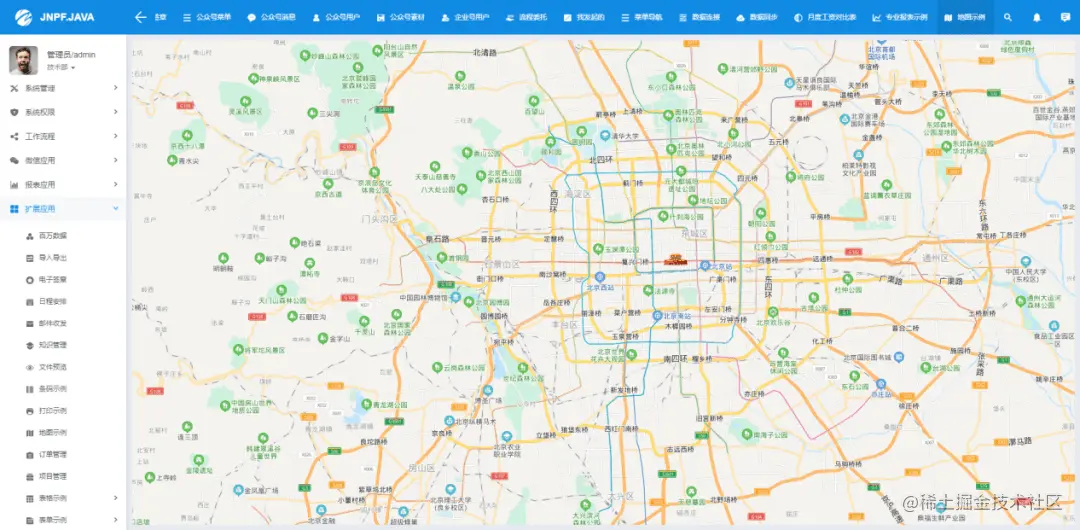This screenshot has height=530, width=1080.
Task: Click the 导入导出 sidebar icon
Action: 30,258
